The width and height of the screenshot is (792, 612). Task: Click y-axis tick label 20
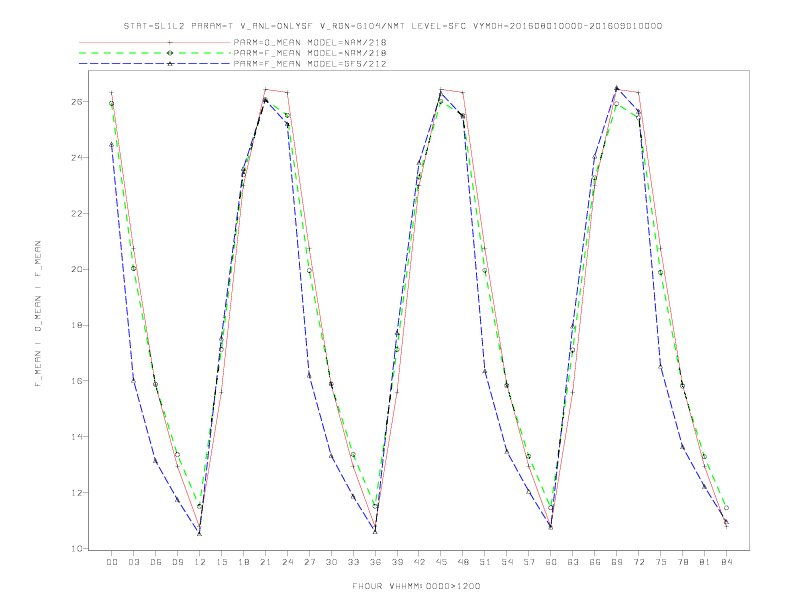click(x=77, y=270)
